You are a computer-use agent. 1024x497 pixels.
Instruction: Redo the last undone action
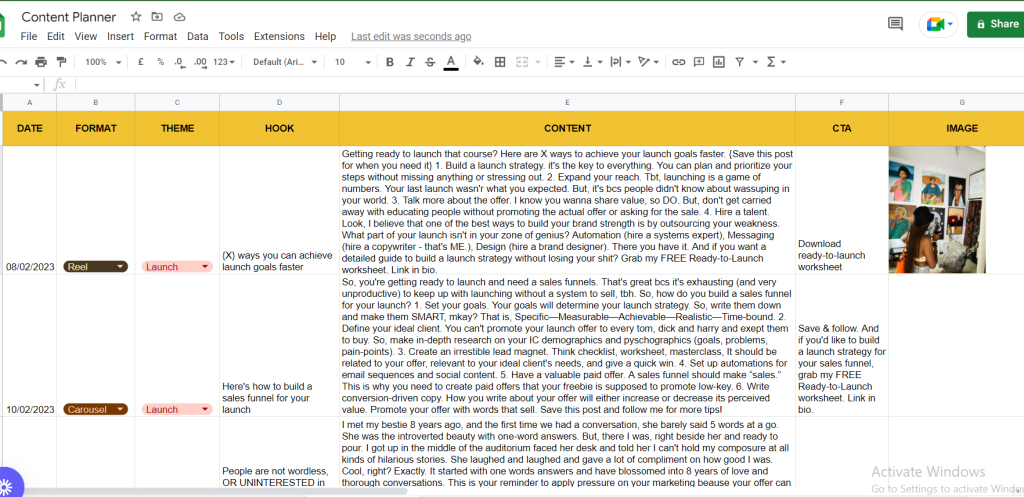[22, 62]
